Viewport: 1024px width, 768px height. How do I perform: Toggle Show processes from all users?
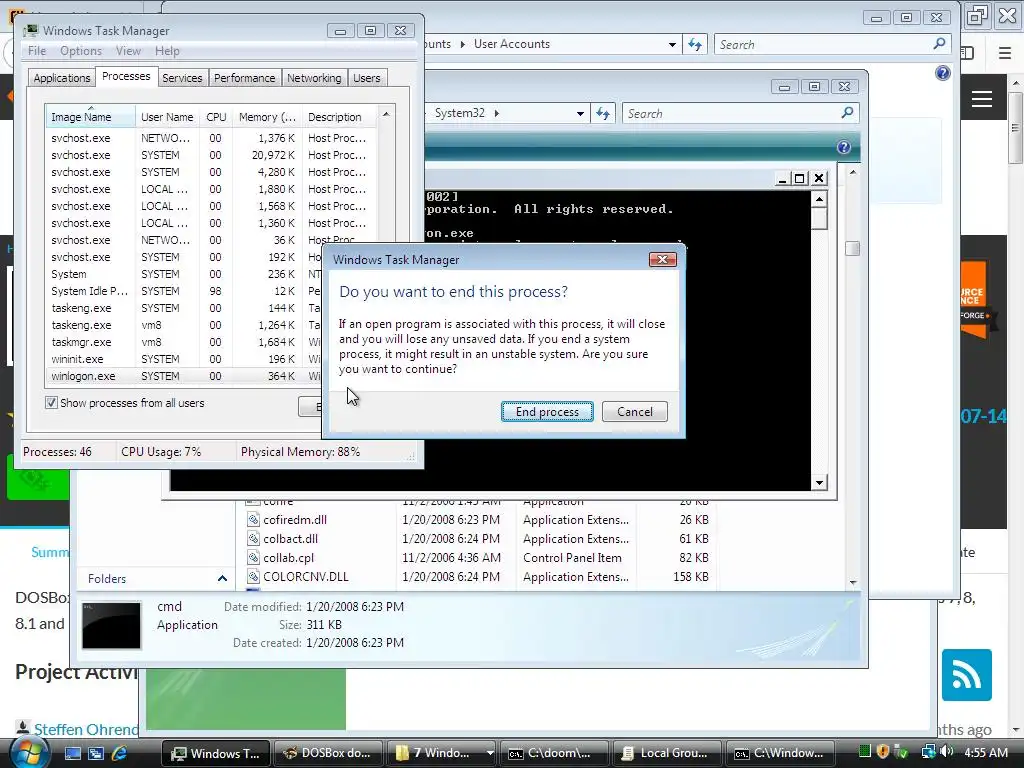point(51,403)
